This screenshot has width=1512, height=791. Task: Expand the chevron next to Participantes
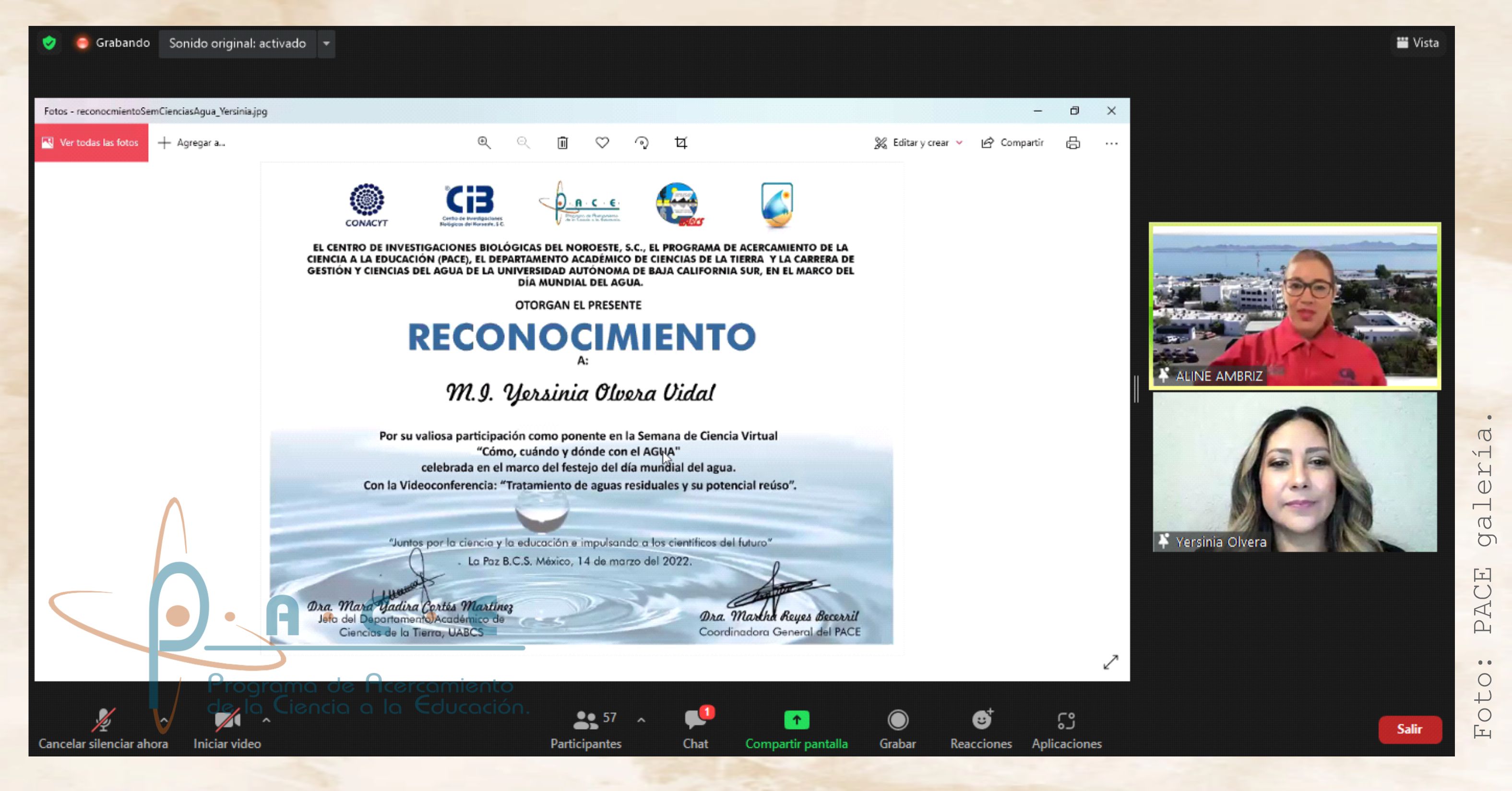pos(641,720)
